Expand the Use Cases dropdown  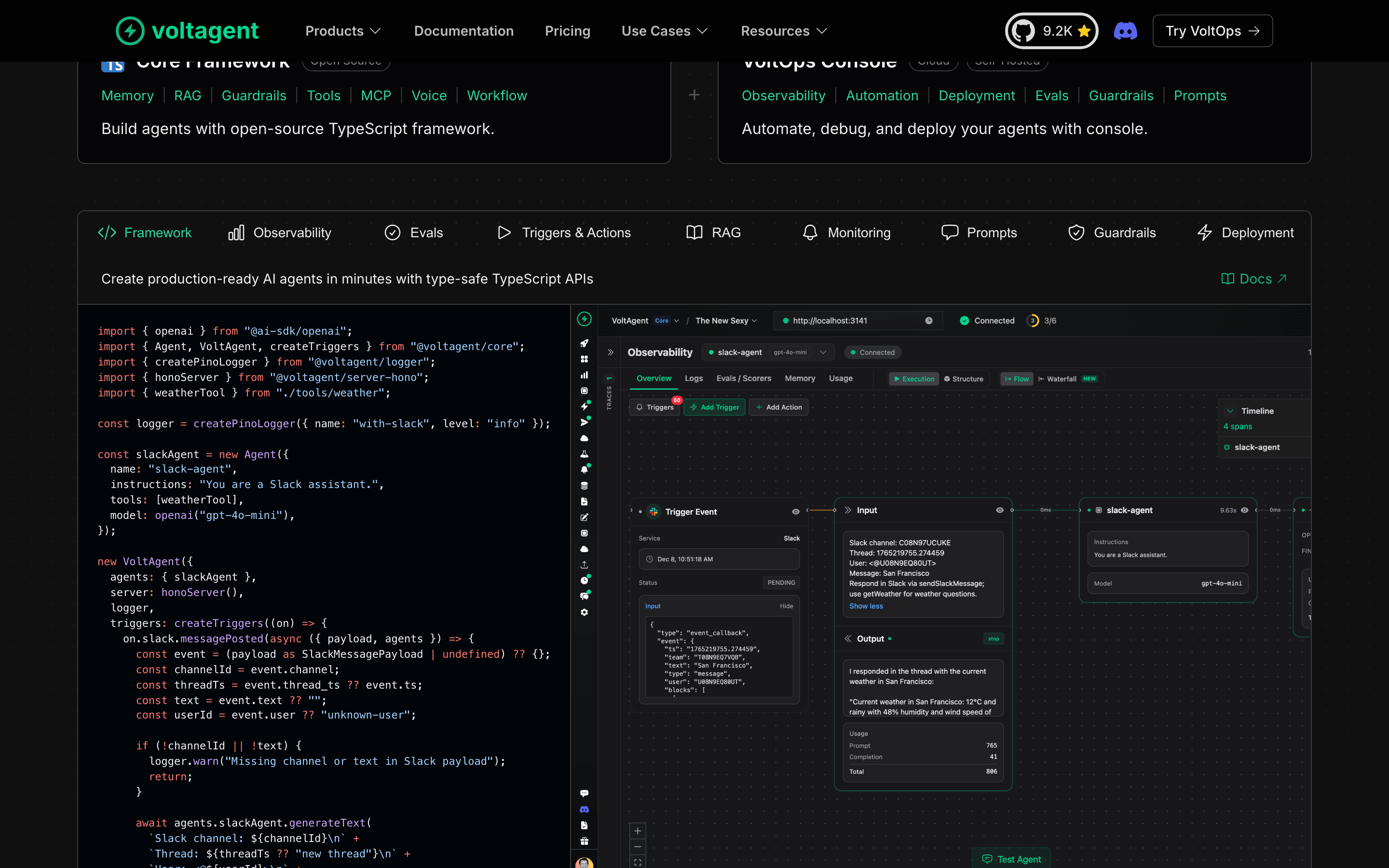tap(664, 31)
